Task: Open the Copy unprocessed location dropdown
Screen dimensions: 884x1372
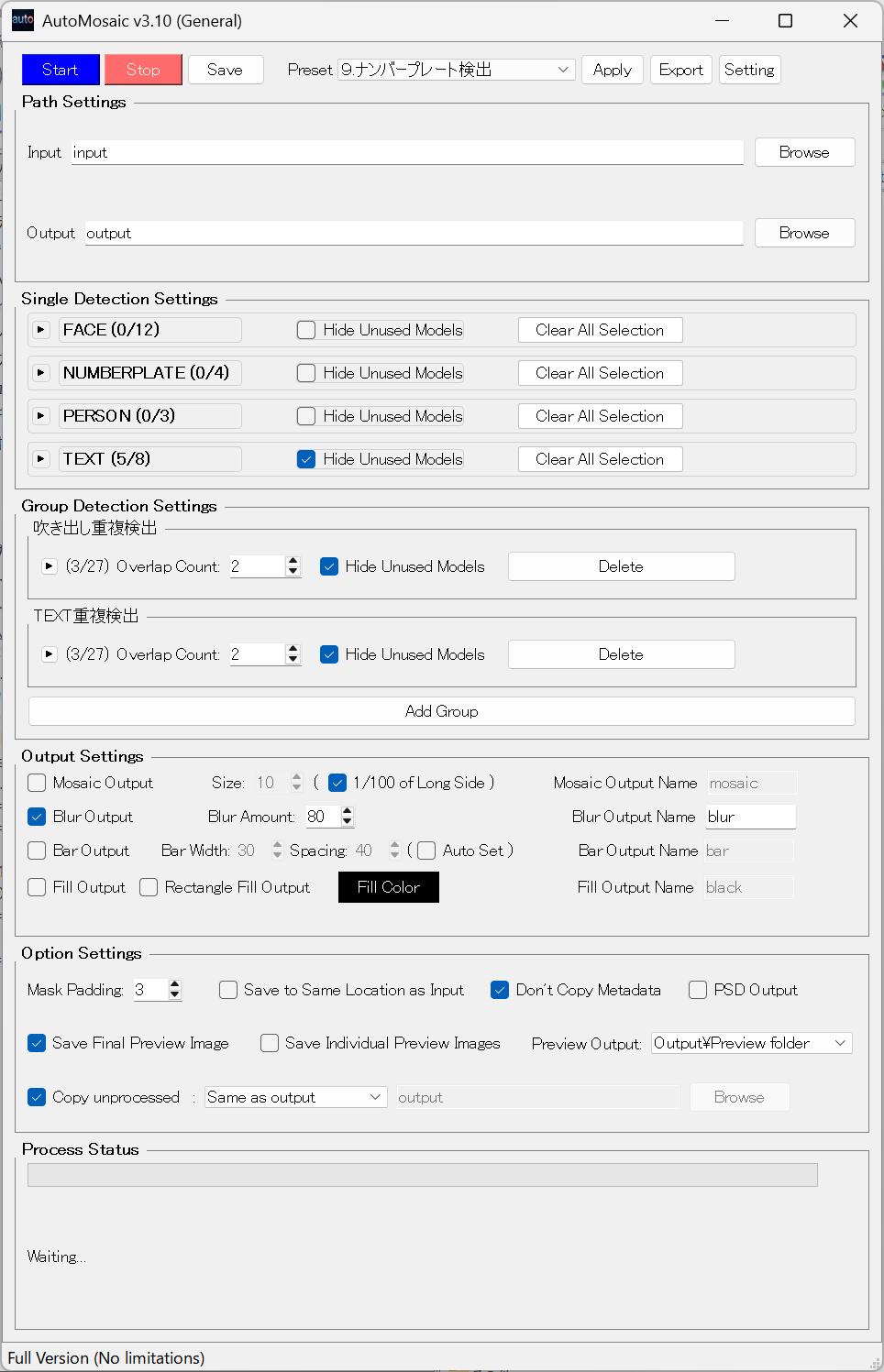Action: (x=374, y=1097)
